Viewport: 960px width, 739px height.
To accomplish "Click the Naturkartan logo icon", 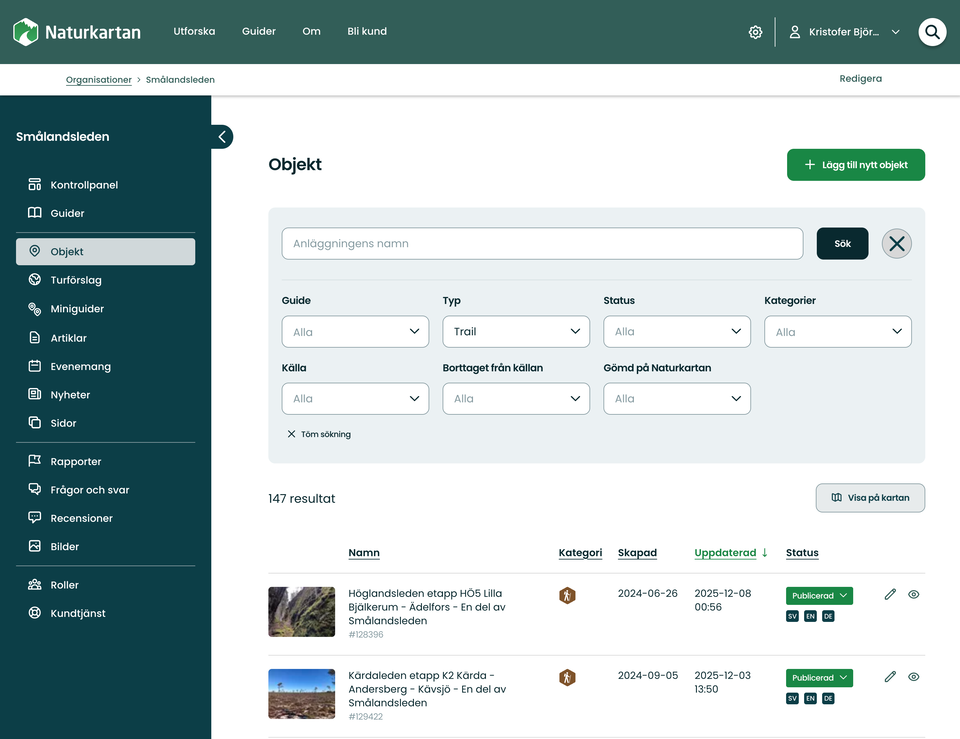I will (x=26, y=32).
